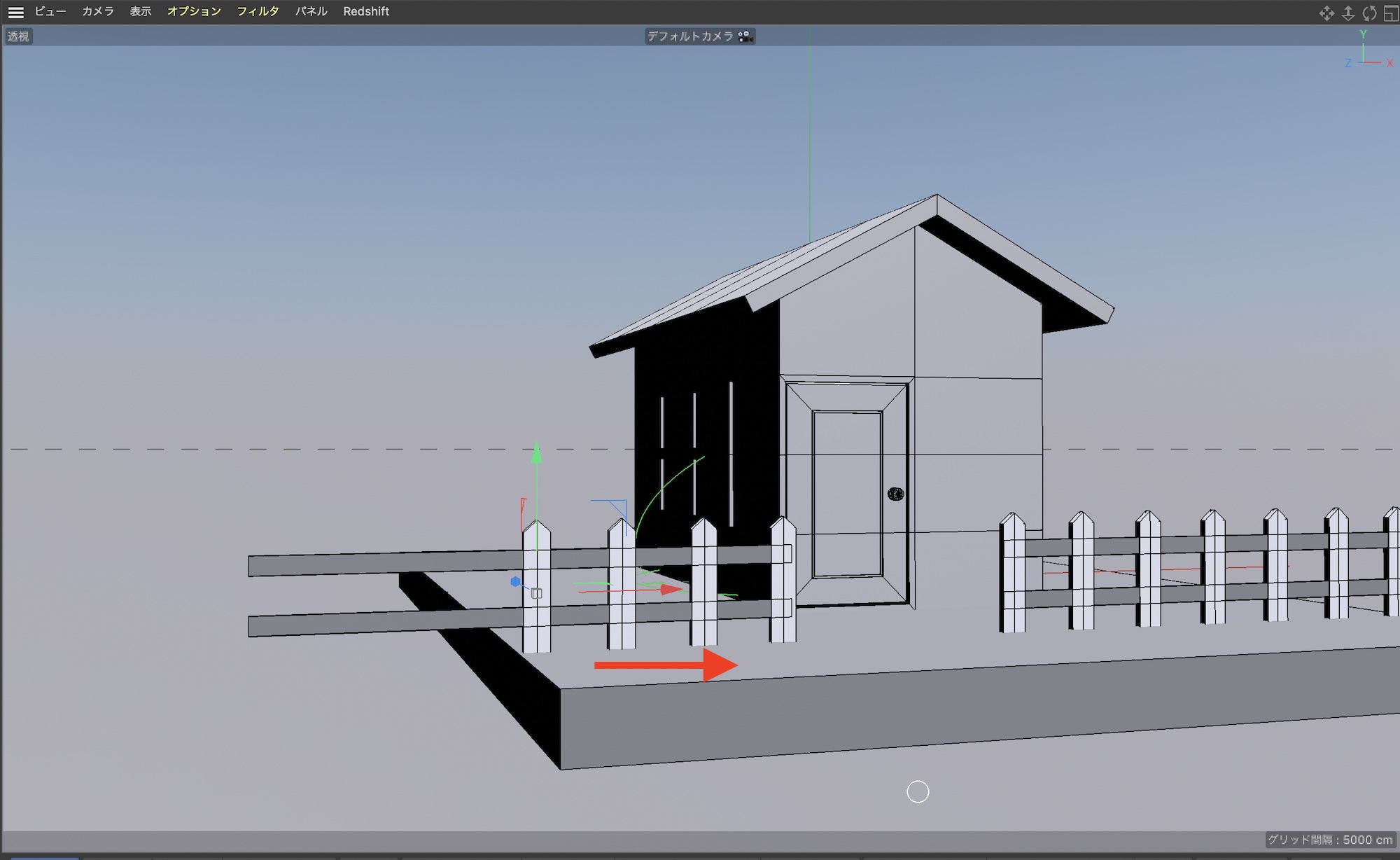This screenshot has width=1400, height=860.
Task: Click the red X-axis gizmo arrowhead
Action: pos(671,590)
